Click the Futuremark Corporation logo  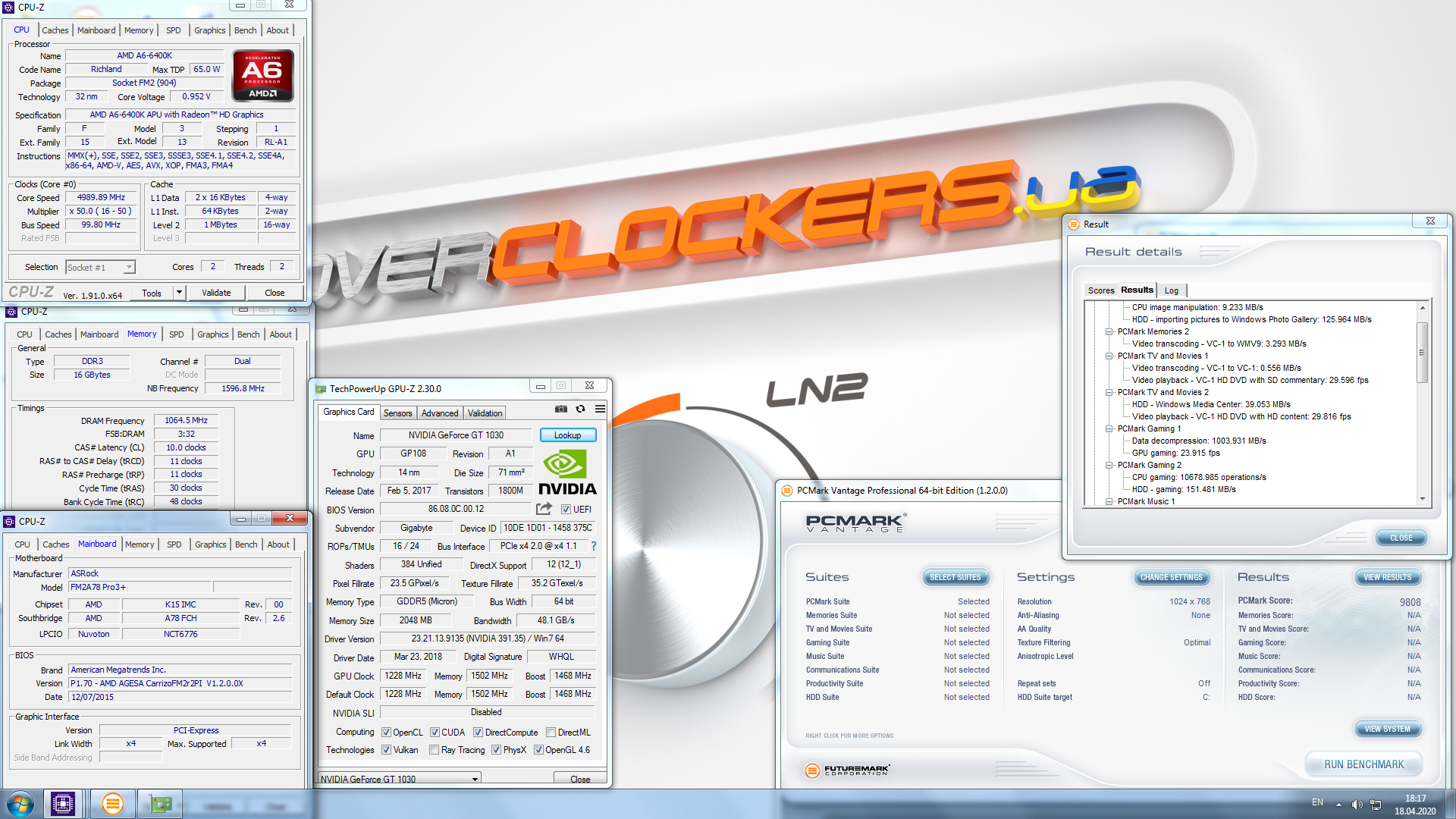click(x=847, y=770)
